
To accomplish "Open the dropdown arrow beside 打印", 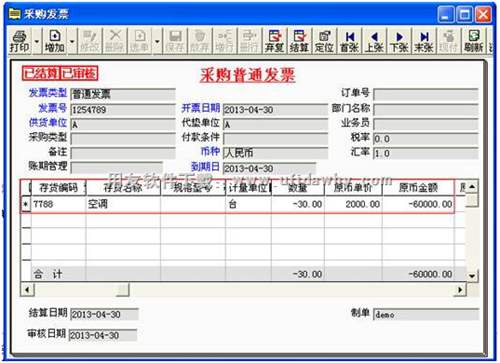I will [x=37, y=42].
